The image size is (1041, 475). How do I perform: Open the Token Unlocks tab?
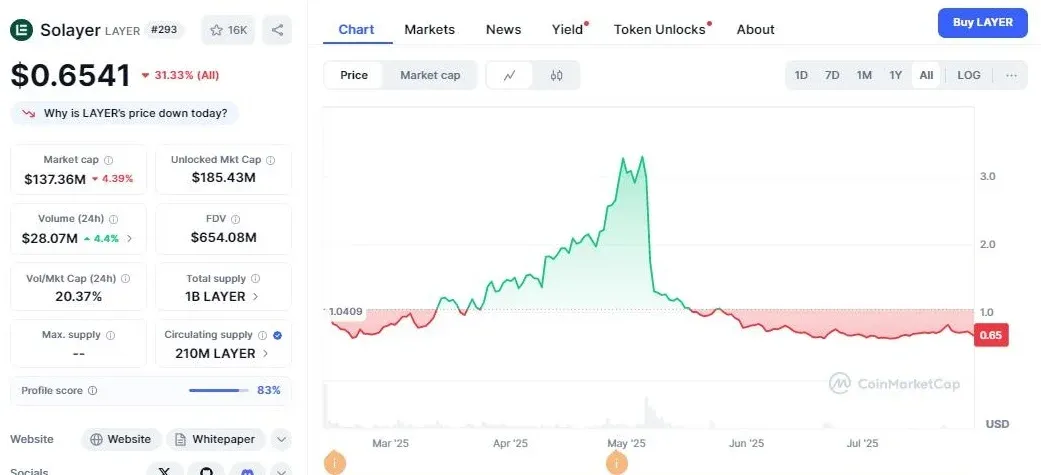pos(659,29)
